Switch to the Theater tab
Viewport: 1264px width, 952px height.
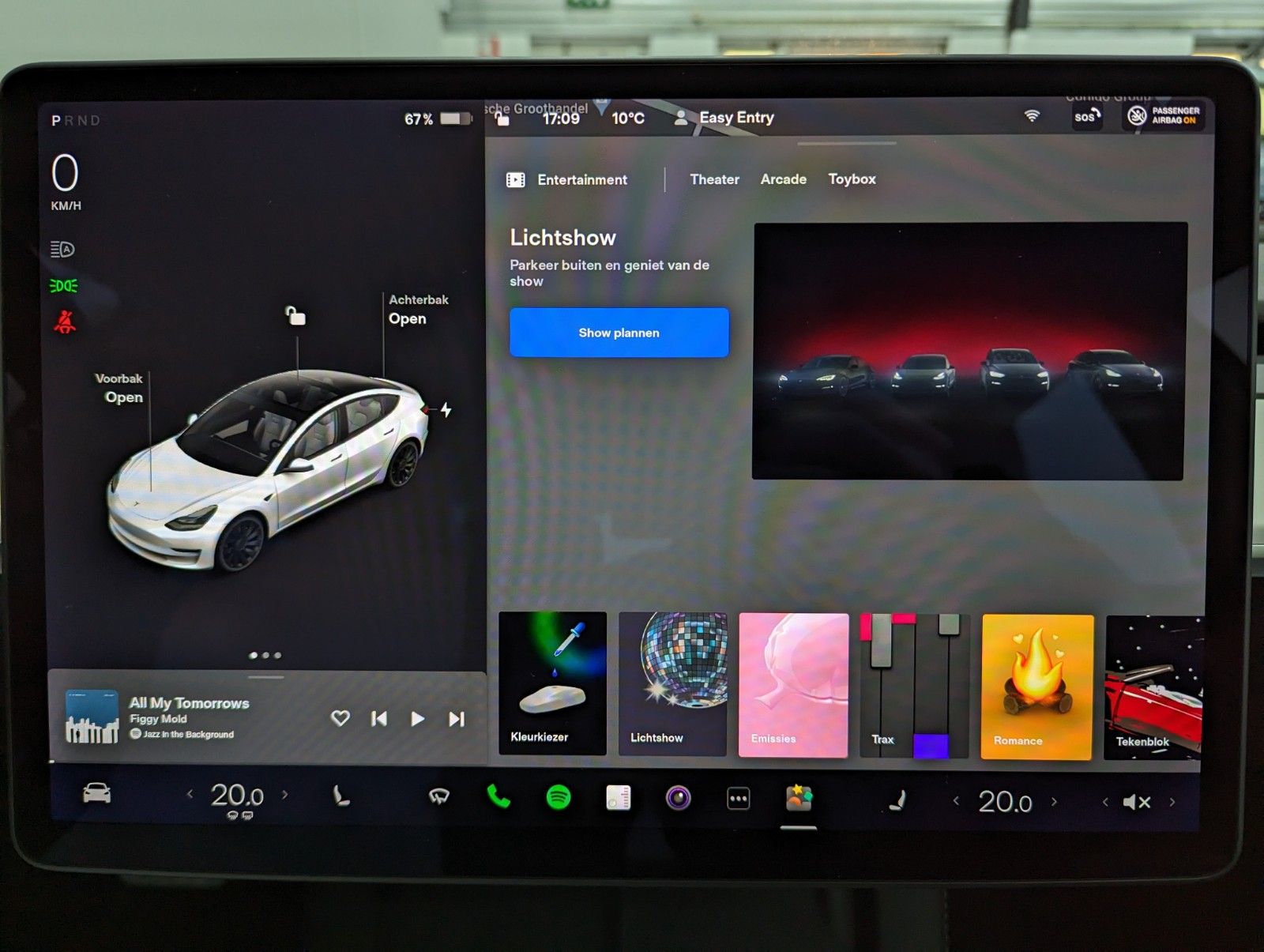(714, 179)
